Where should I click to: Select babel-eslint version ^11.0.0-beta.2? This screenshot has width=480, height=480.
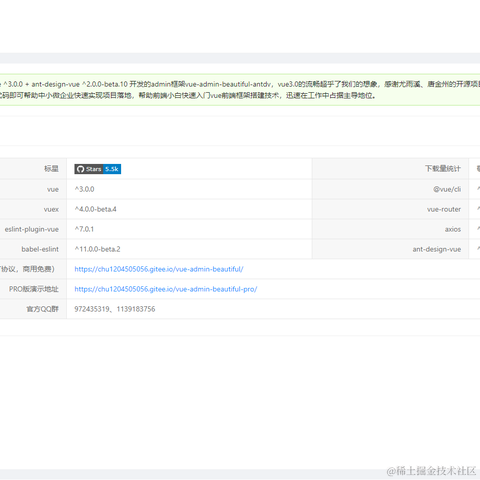(97, 249)
